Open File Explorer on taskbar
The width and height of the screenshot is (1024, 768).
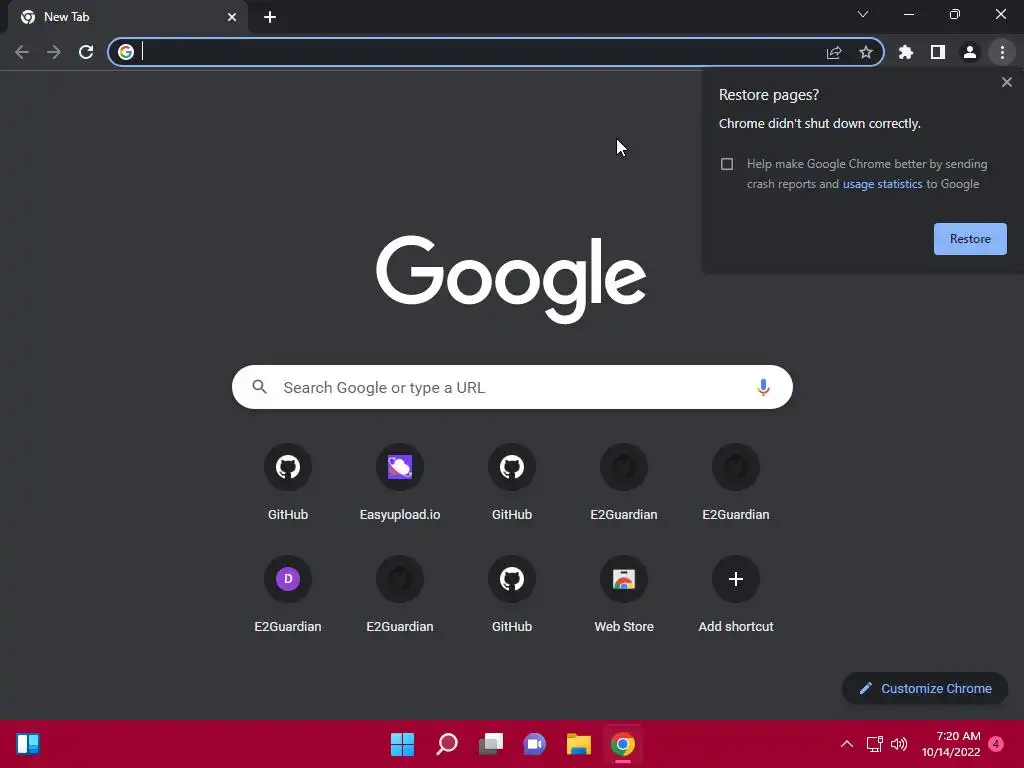[579, 744]
